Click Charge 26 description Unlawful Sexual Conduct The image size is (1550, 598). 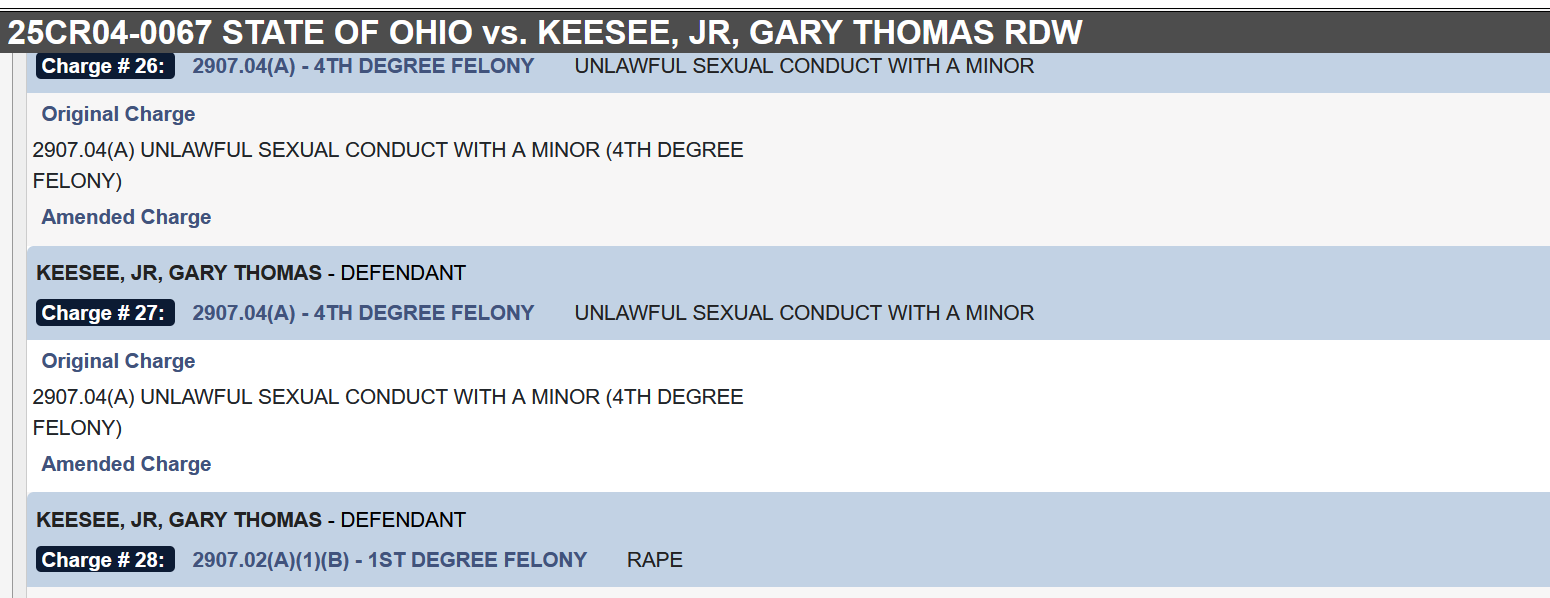click(x=804, y=66)
